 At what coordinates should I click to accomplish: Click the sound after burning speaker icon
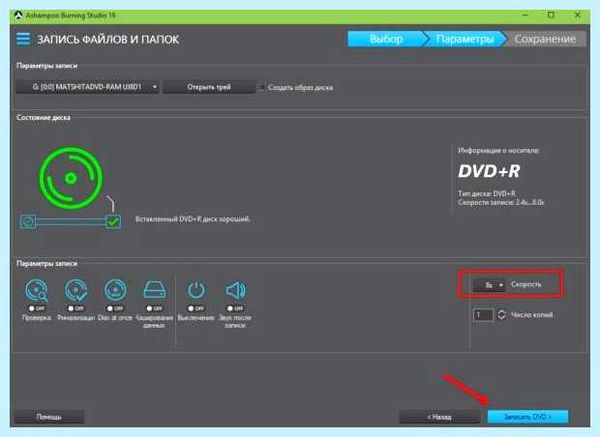pyautogui.click(x=235, y=290)
